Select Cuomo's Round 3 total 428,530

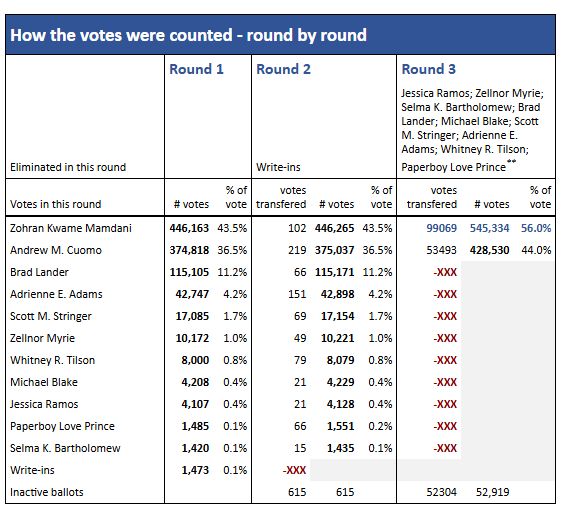489,250
